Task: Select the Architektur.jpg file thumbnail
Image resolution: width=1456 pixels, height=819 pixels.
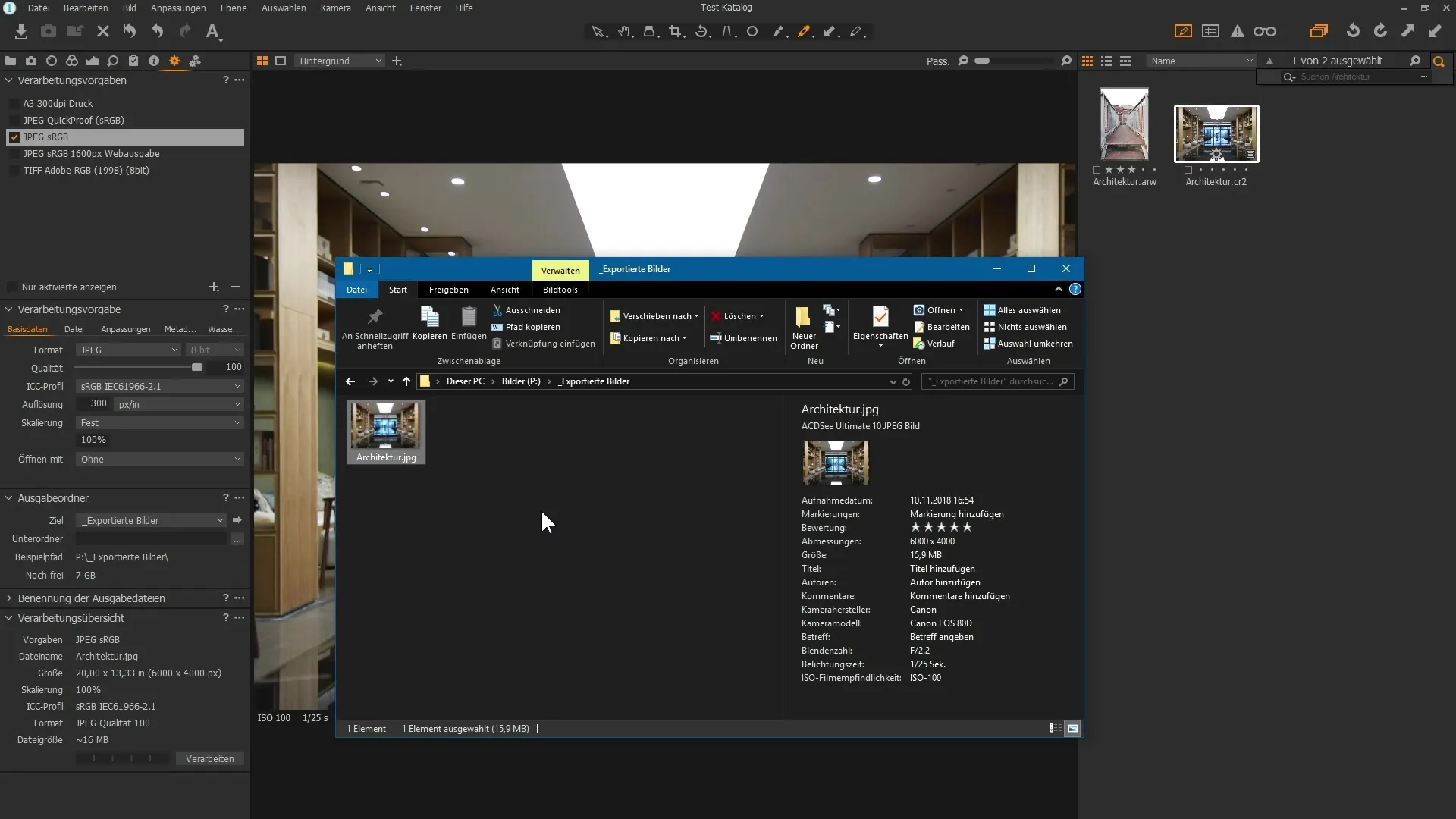Action: click(386, 431)
